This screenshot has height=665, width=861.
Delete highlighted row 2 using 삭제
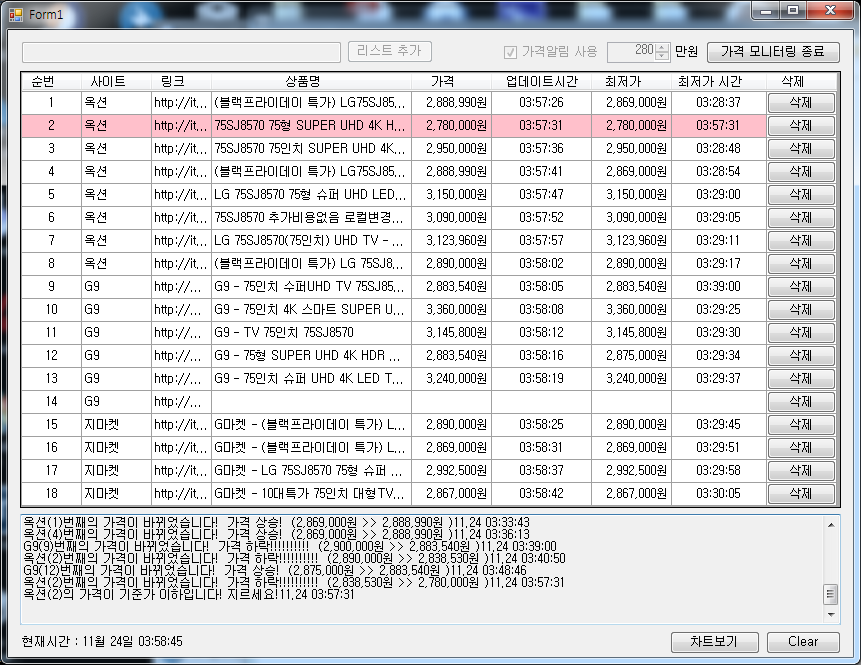pyautogui.click(x=800, y=125)
